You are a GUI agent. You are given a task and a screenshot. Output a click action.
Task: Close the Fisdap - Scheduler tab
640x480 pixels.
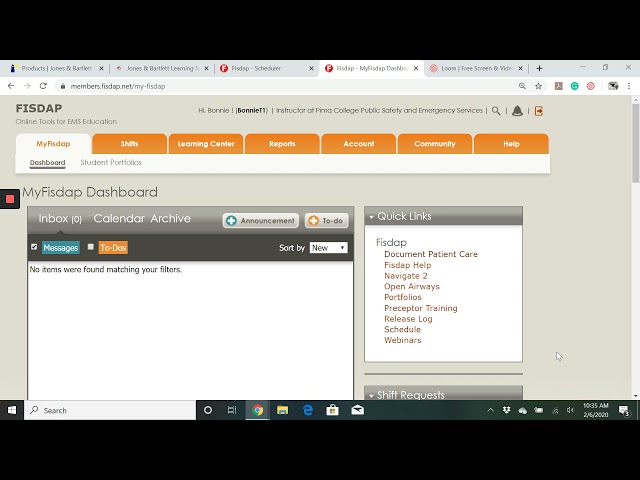click(311, 68)
